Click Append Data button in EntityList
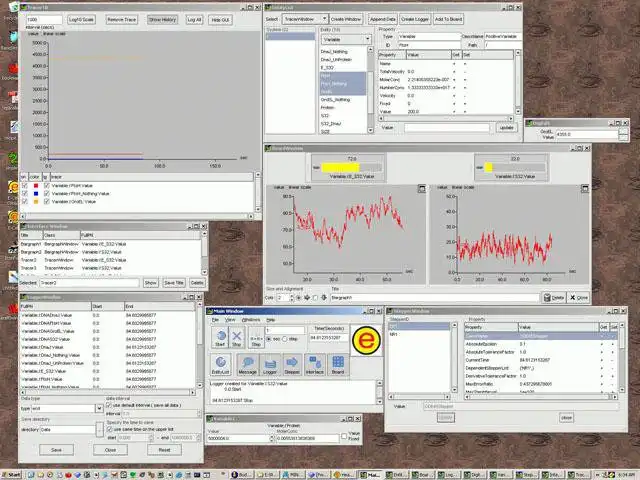This screenshot has height=480, width=640. coord(382,19)
